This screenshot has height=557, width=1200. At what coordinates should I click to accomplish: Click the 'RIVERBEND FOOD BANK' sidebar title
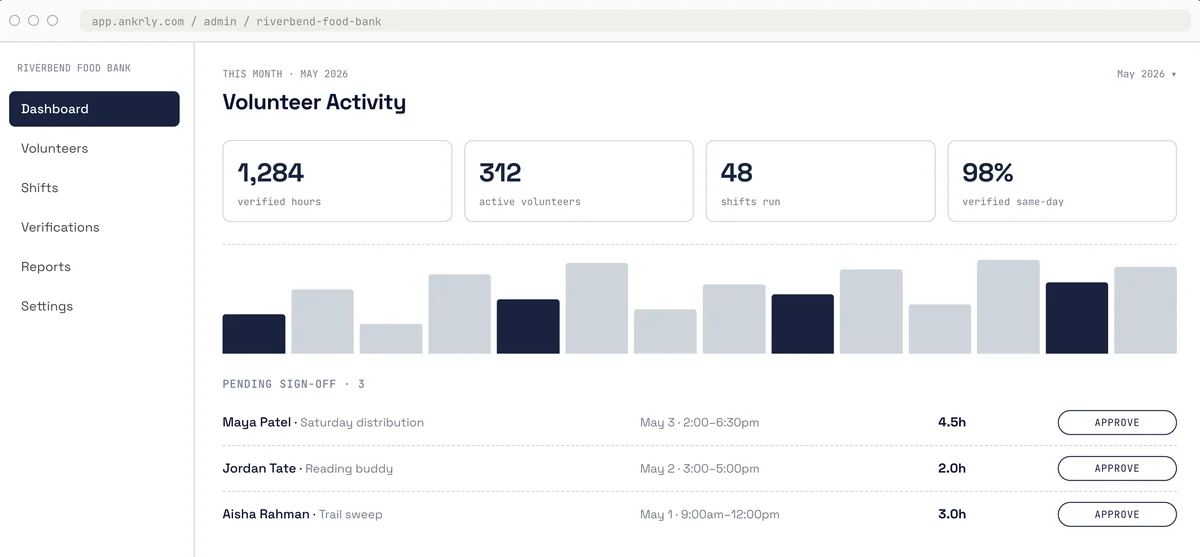click(x=74, y=68)
